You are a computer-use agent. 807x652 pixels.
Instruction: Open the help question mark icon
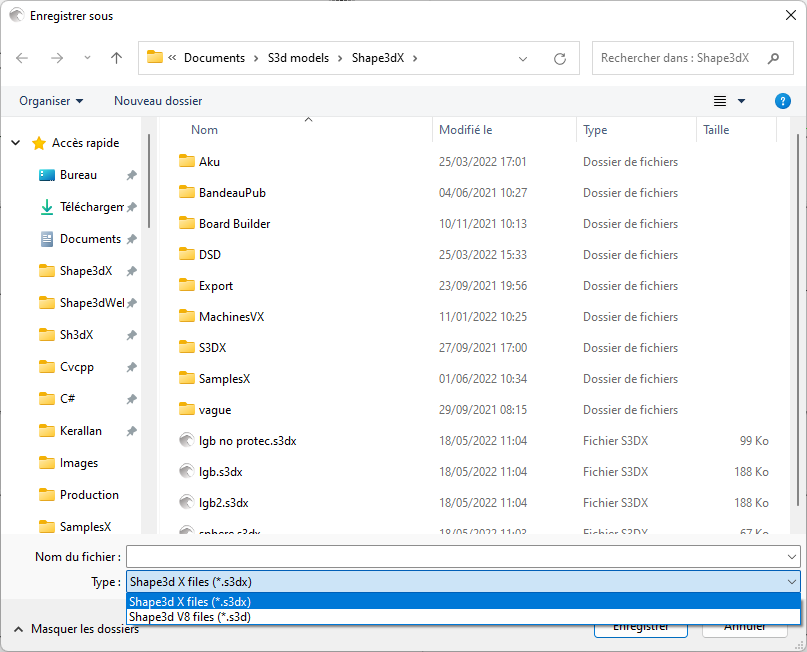783,101
